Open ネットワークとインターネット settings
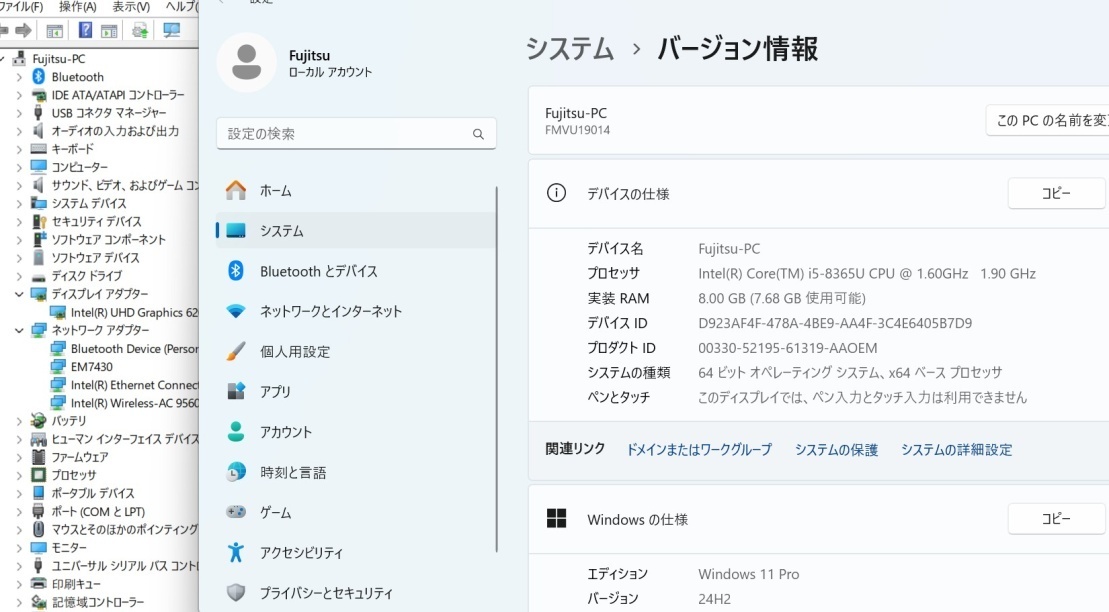1109x612 pixels. click(x=330, y=311)
